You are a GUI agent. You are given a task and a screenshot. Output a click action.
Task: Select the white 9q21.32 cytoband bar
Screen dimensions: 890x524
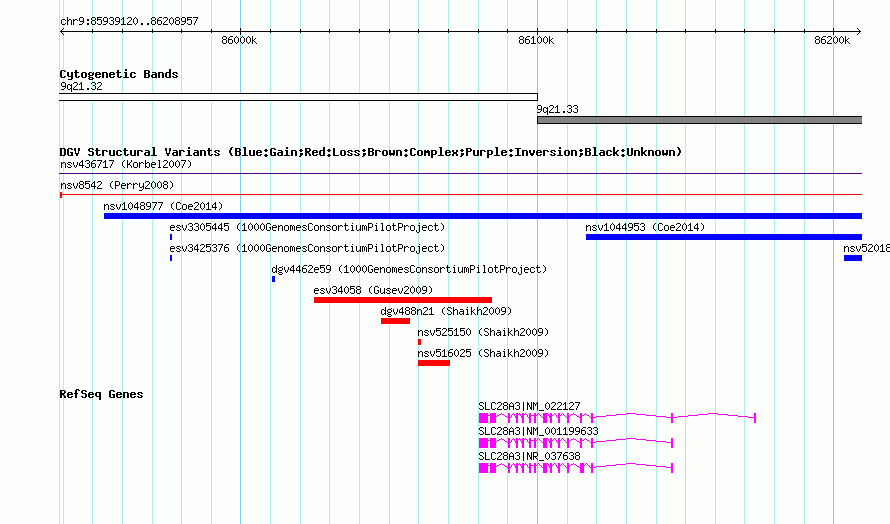(x=298, y=97)
